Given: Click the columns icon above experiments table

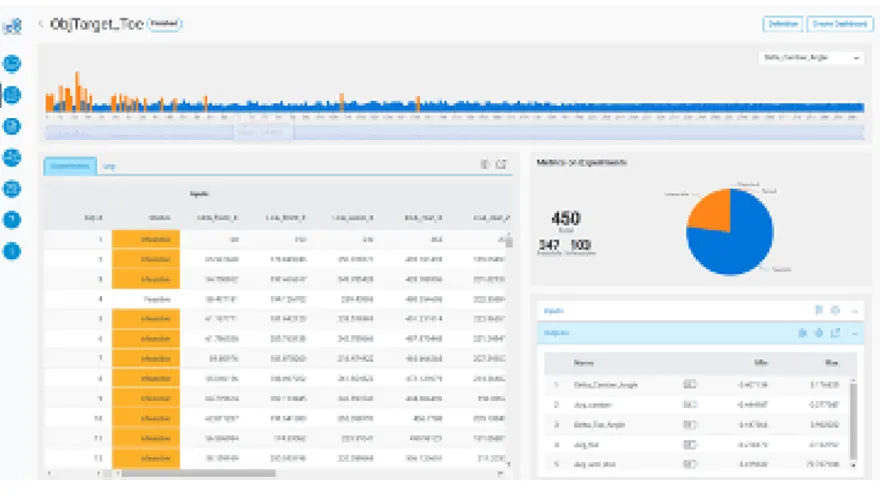Looking at the screenshot, I should tap(484, 164).
